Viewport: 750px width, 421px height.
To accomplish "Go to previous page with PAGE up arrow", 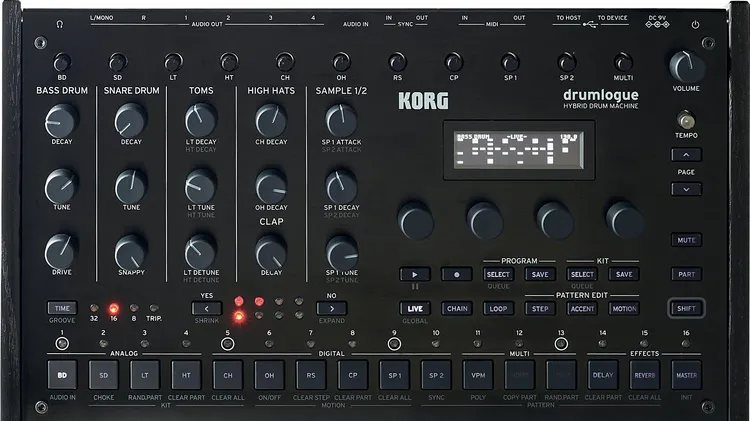I will [686, 155].
